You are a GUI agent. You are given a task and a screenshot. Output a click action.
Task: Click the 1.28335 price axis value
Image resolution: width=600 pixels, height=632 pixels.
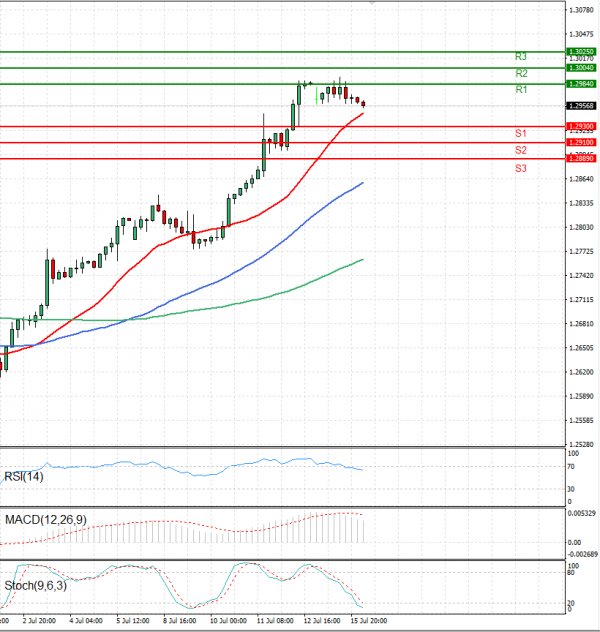tap(581, 203)
